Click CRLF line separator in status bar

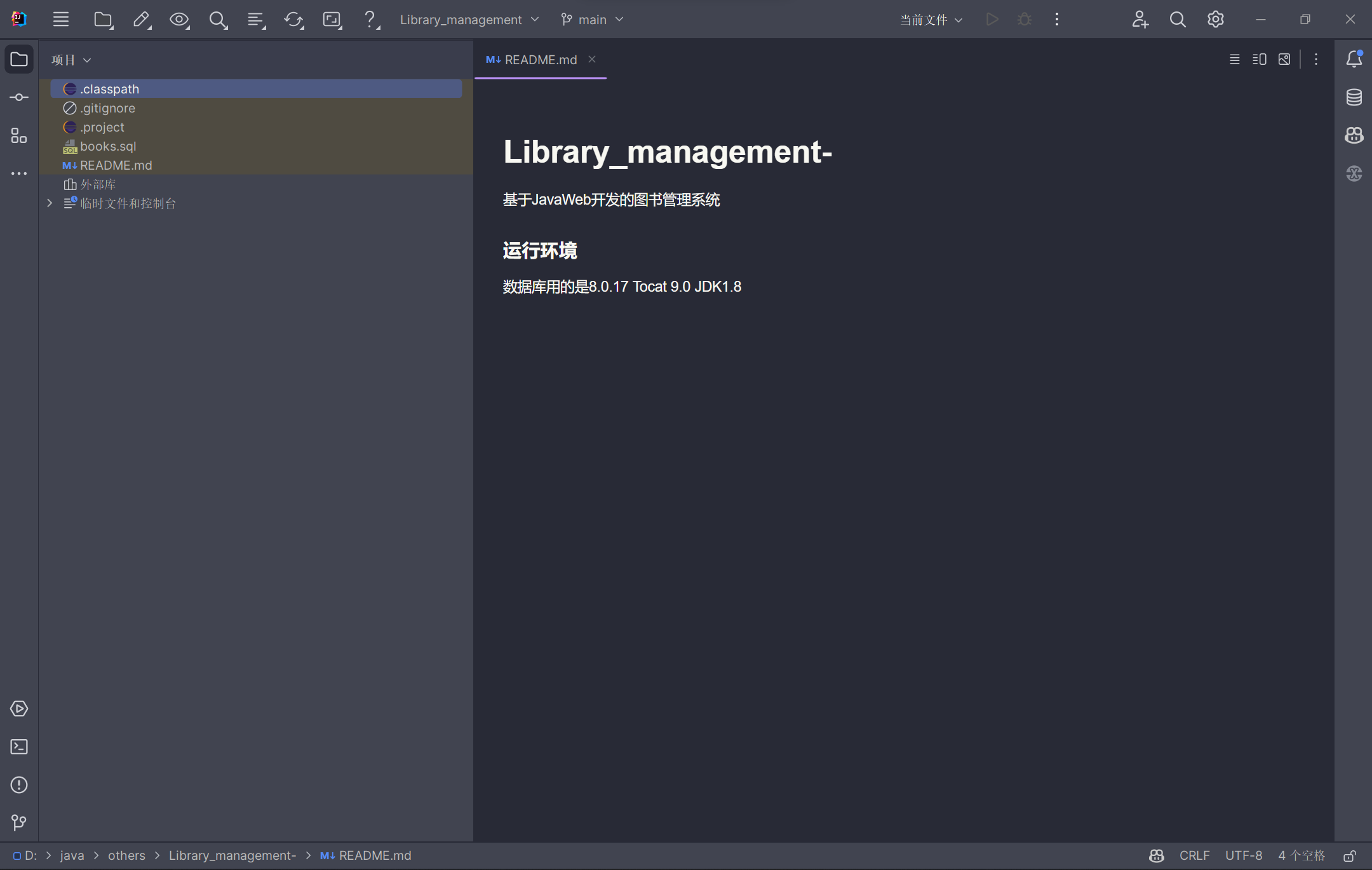1194,855
